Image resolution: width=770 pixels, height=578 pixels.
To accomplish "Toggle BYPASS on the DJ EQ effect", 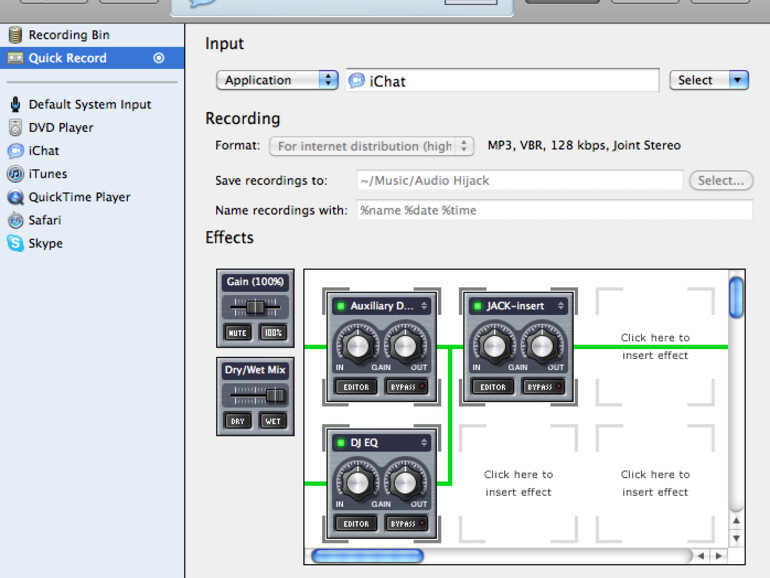I will coord(405,523).
